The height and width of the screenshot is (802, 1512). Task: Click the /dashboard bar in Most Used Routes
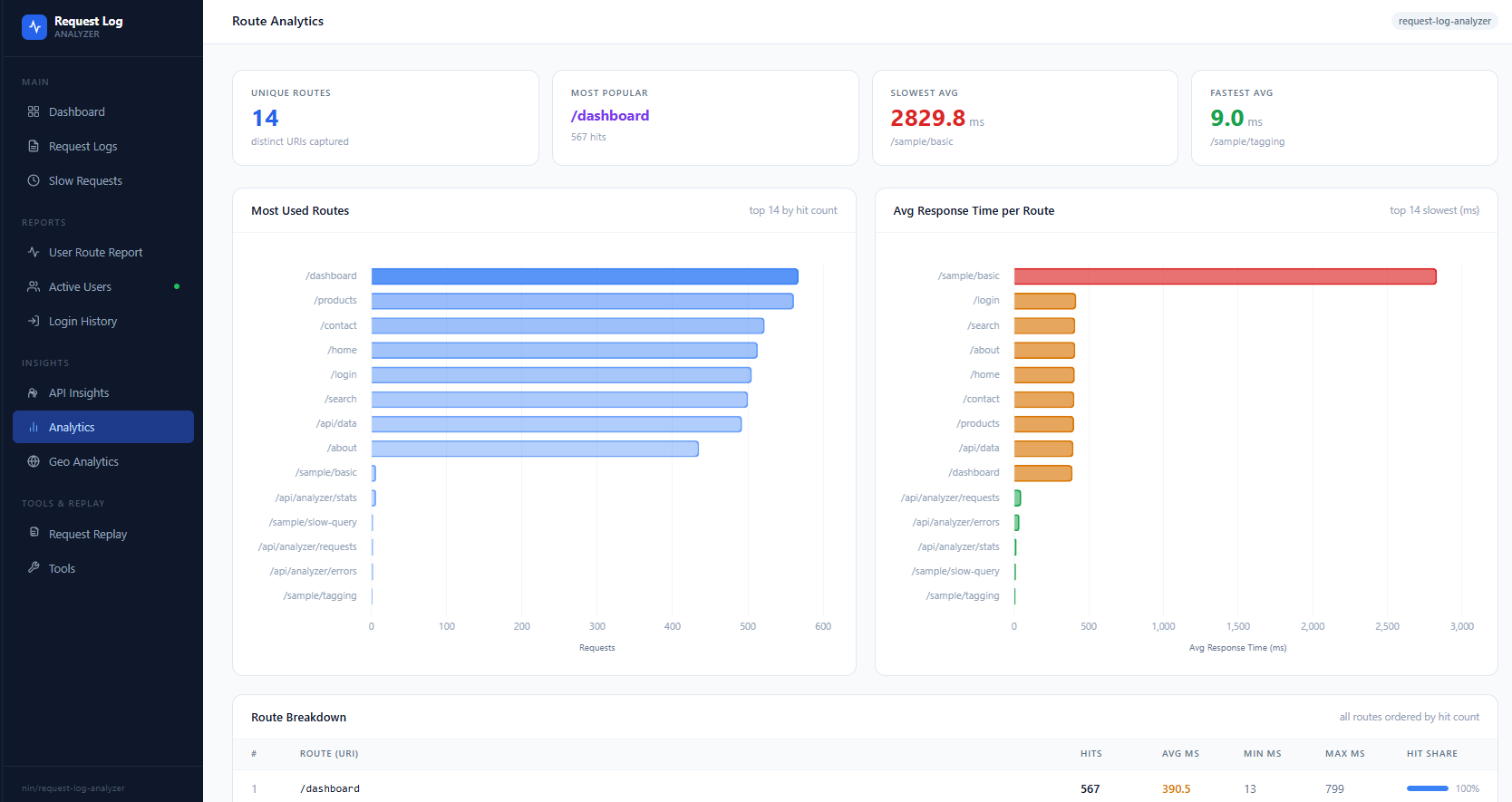(585, 276)
